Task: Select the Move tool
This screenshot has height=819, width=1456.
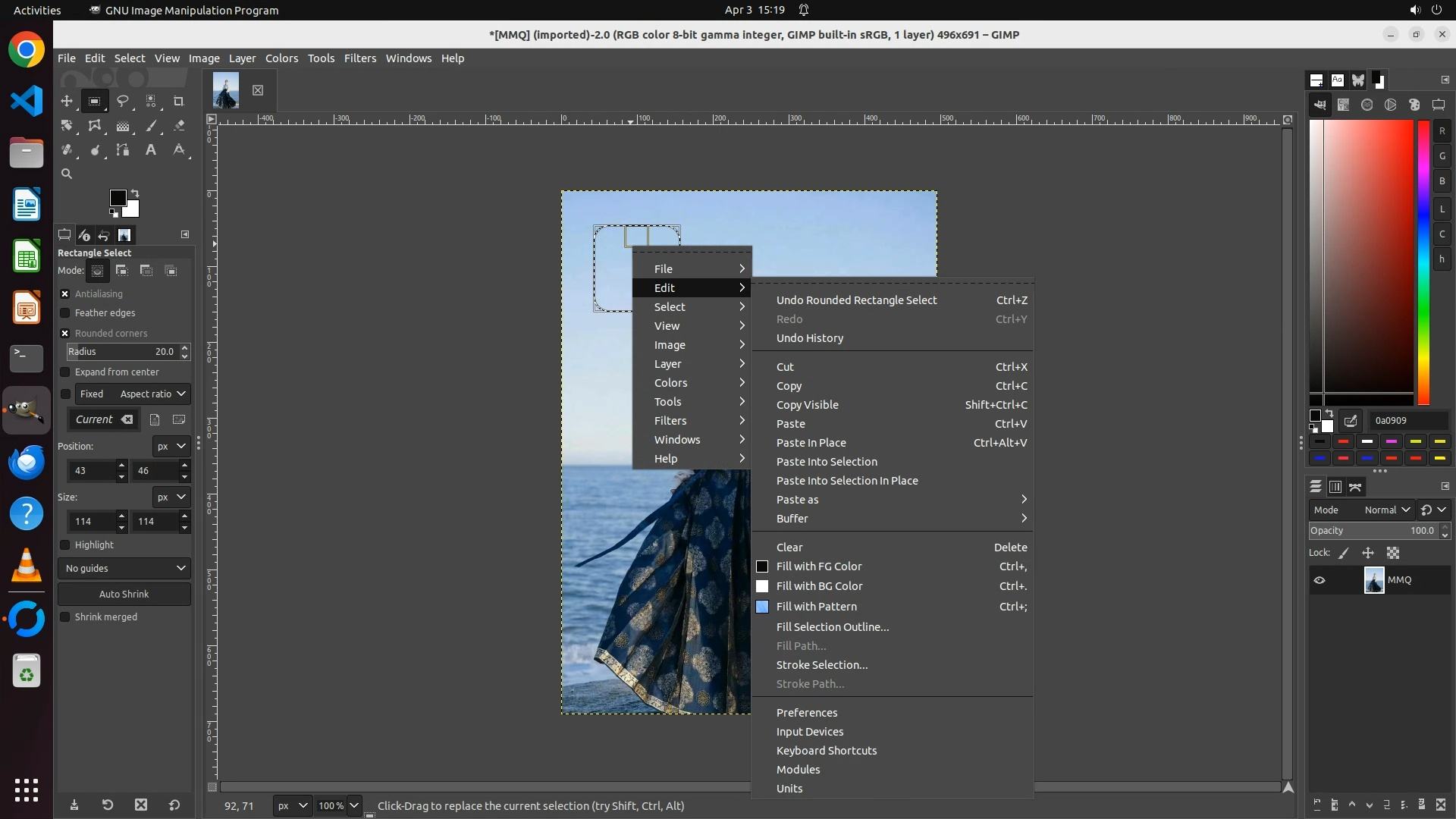Action: pos(67,101)
